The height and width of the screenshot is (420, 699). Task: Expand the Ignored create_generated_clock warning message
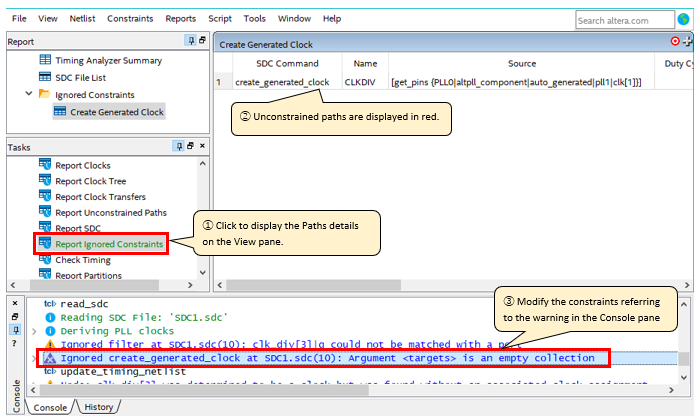click(36, 357)
